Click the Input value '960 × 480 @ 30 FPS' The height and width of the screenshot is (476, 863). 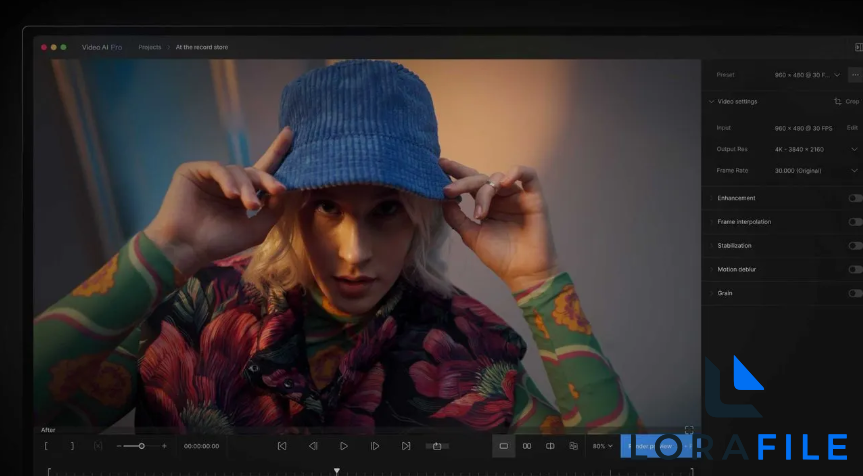point(803,128)
